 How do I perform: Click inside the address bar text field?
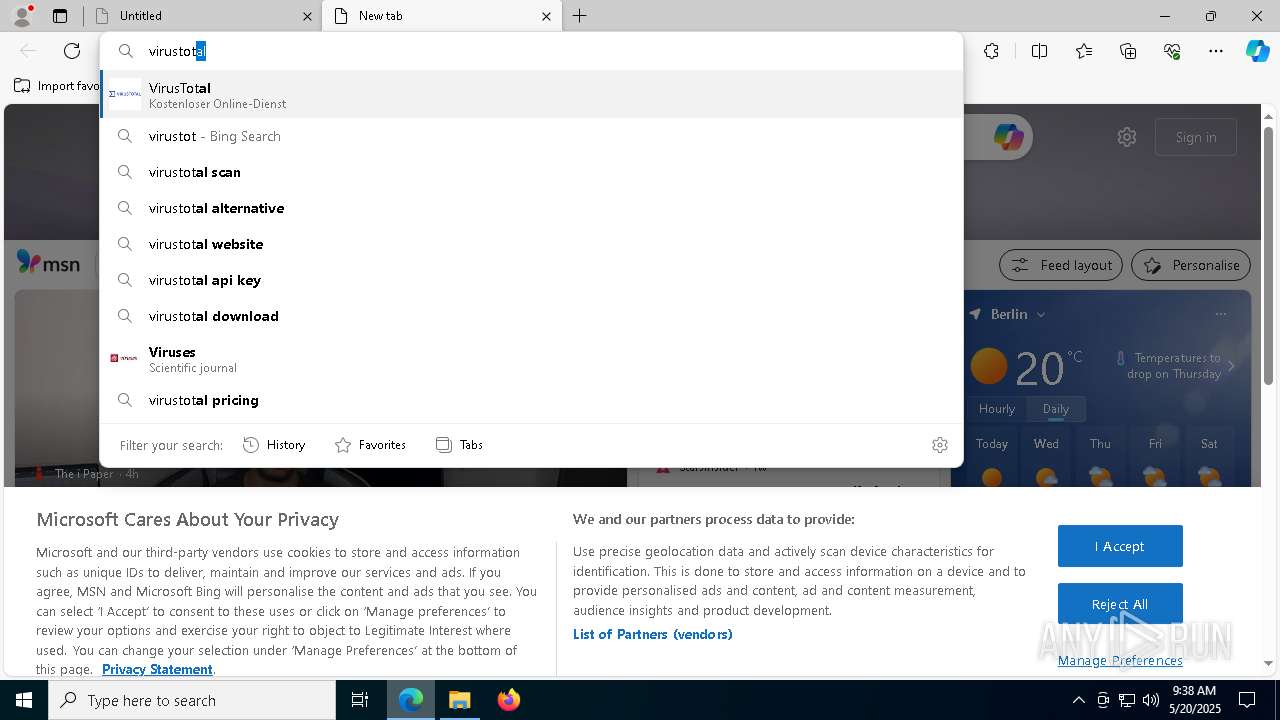tap(530, 51)
